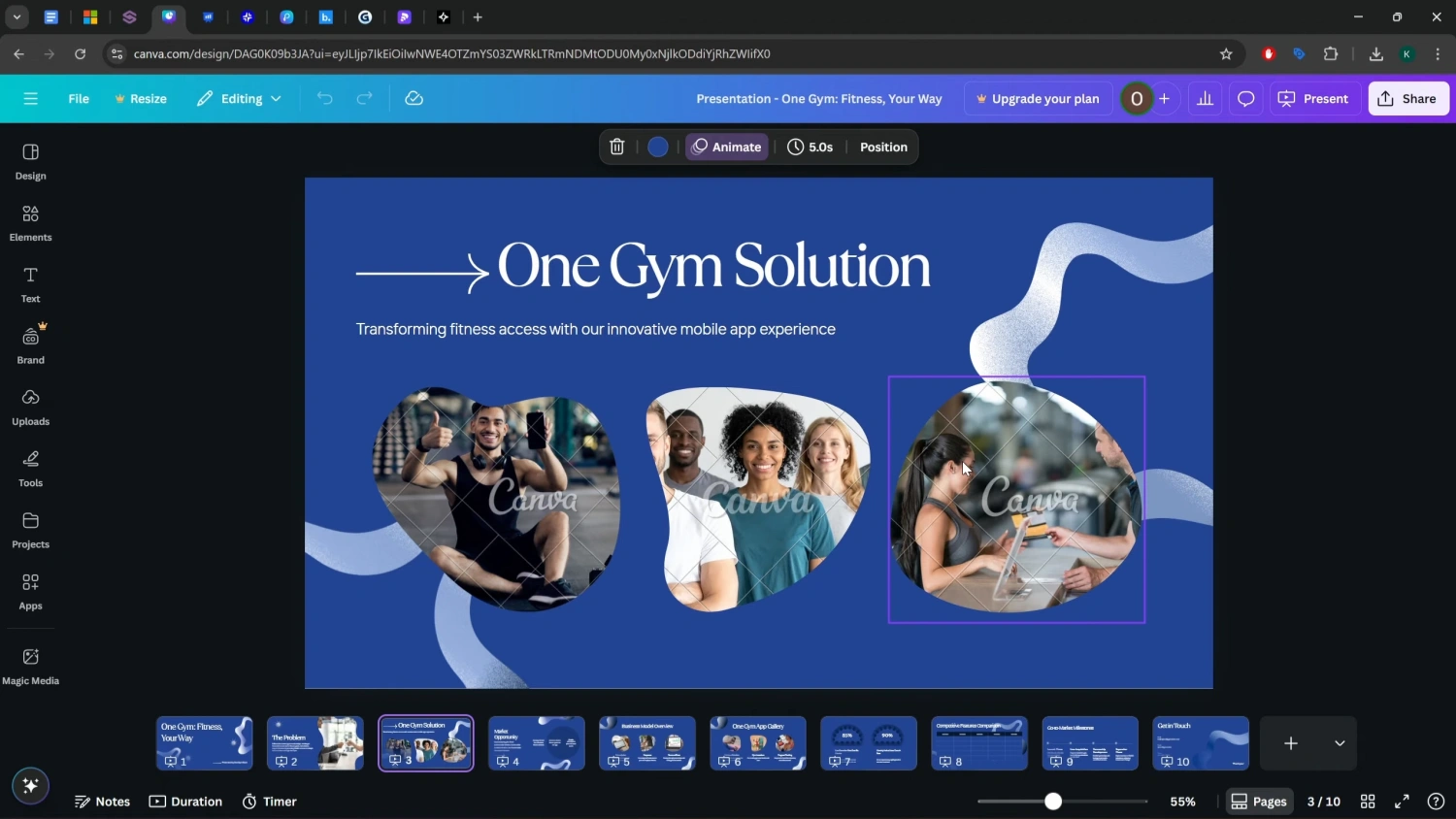Open the blue color swatch
Viewport: 1456px width, 819px height.
pyautogui.click(x=658, y=147)
